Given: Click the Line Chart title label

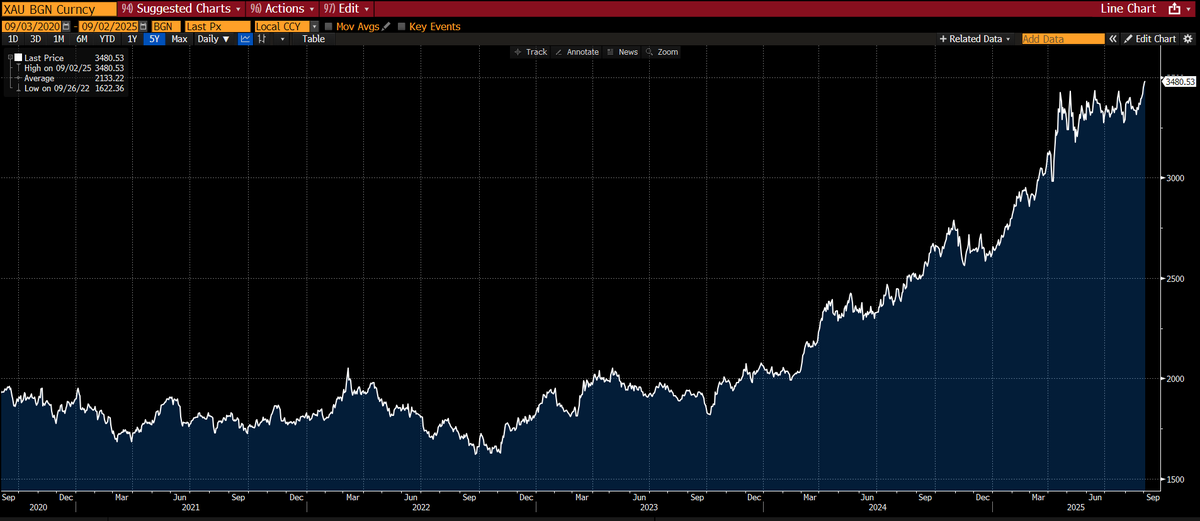Looking at the screenshot, I should click(x=1128, y=9).
